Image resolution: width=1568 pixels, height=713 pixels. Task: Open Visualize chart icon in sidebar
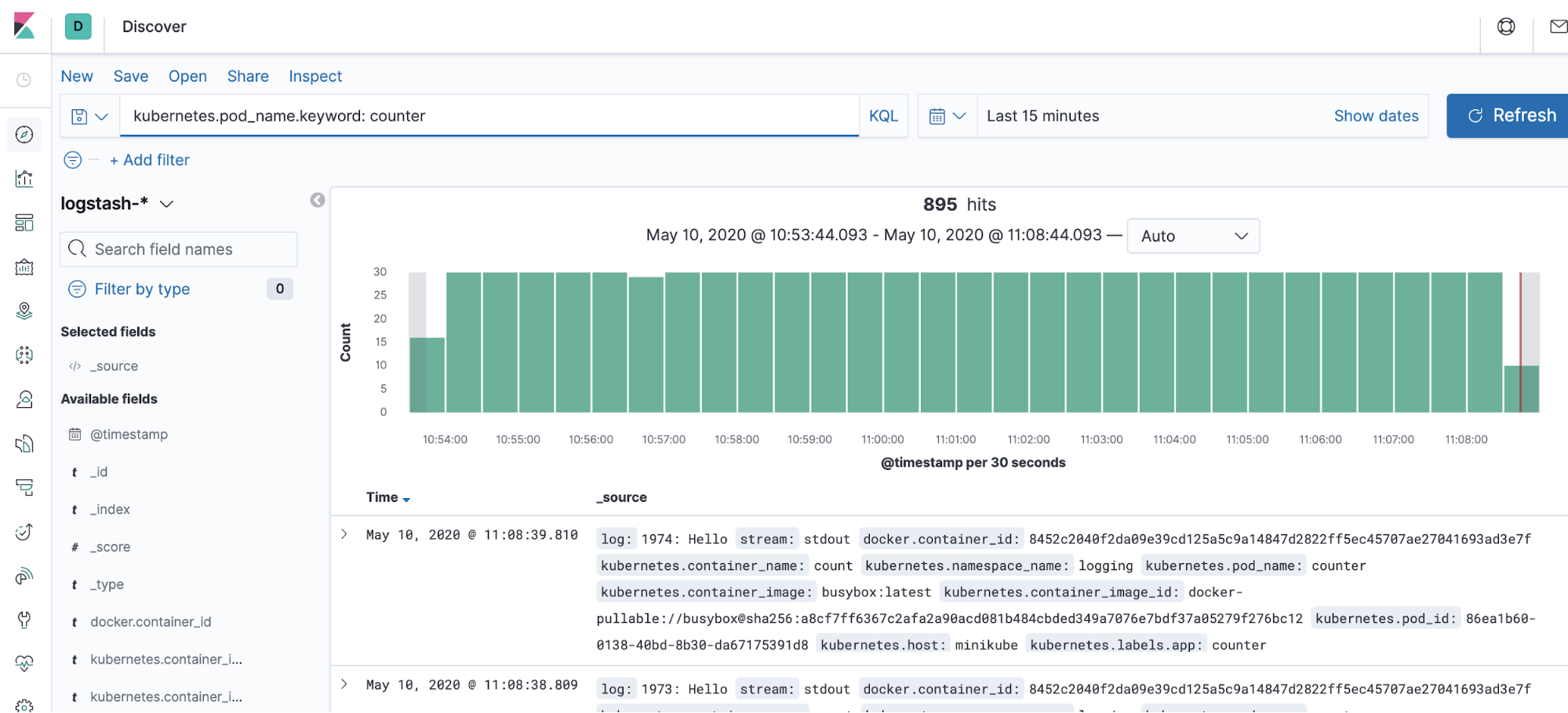pos(24,179)
